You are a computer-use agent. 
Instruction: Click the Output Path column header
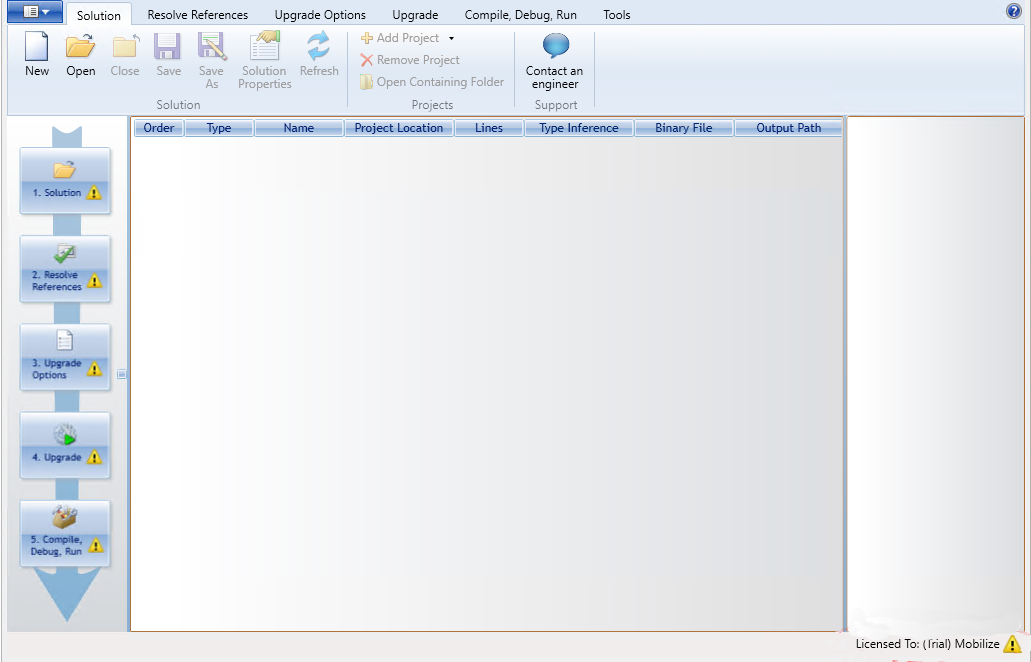coord(788,128)
